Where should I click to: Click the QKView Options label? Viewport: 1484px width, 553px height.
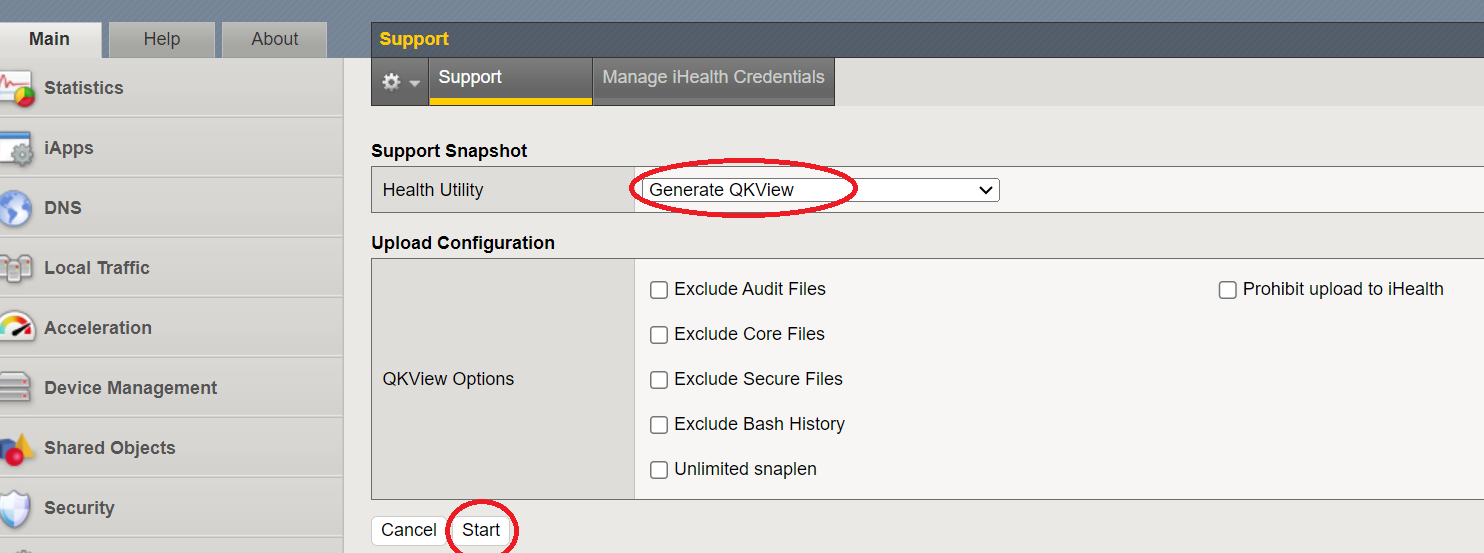pos(449,379)
